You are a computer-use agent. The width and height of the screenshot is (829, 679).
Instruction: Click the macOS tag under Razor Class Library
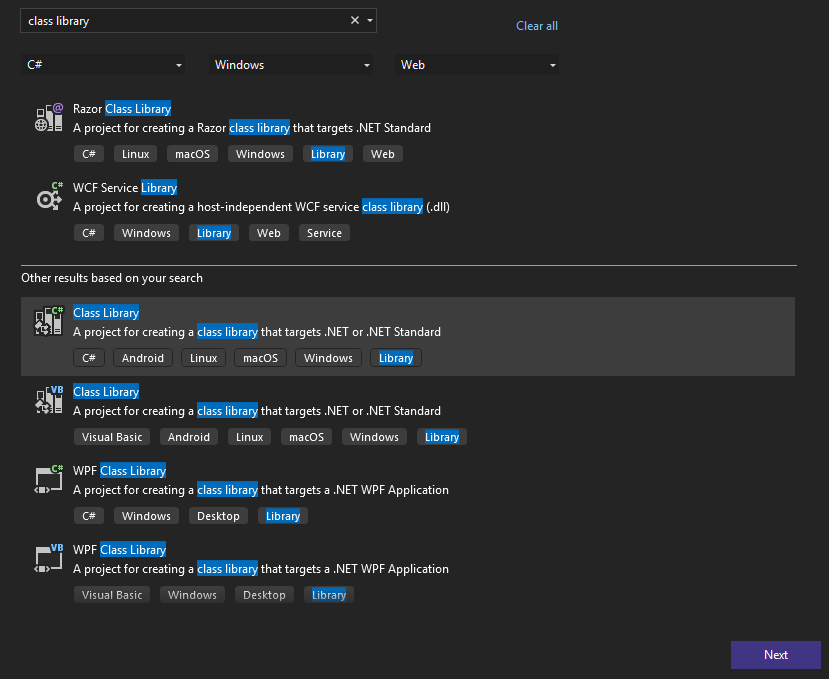(192, 154)
